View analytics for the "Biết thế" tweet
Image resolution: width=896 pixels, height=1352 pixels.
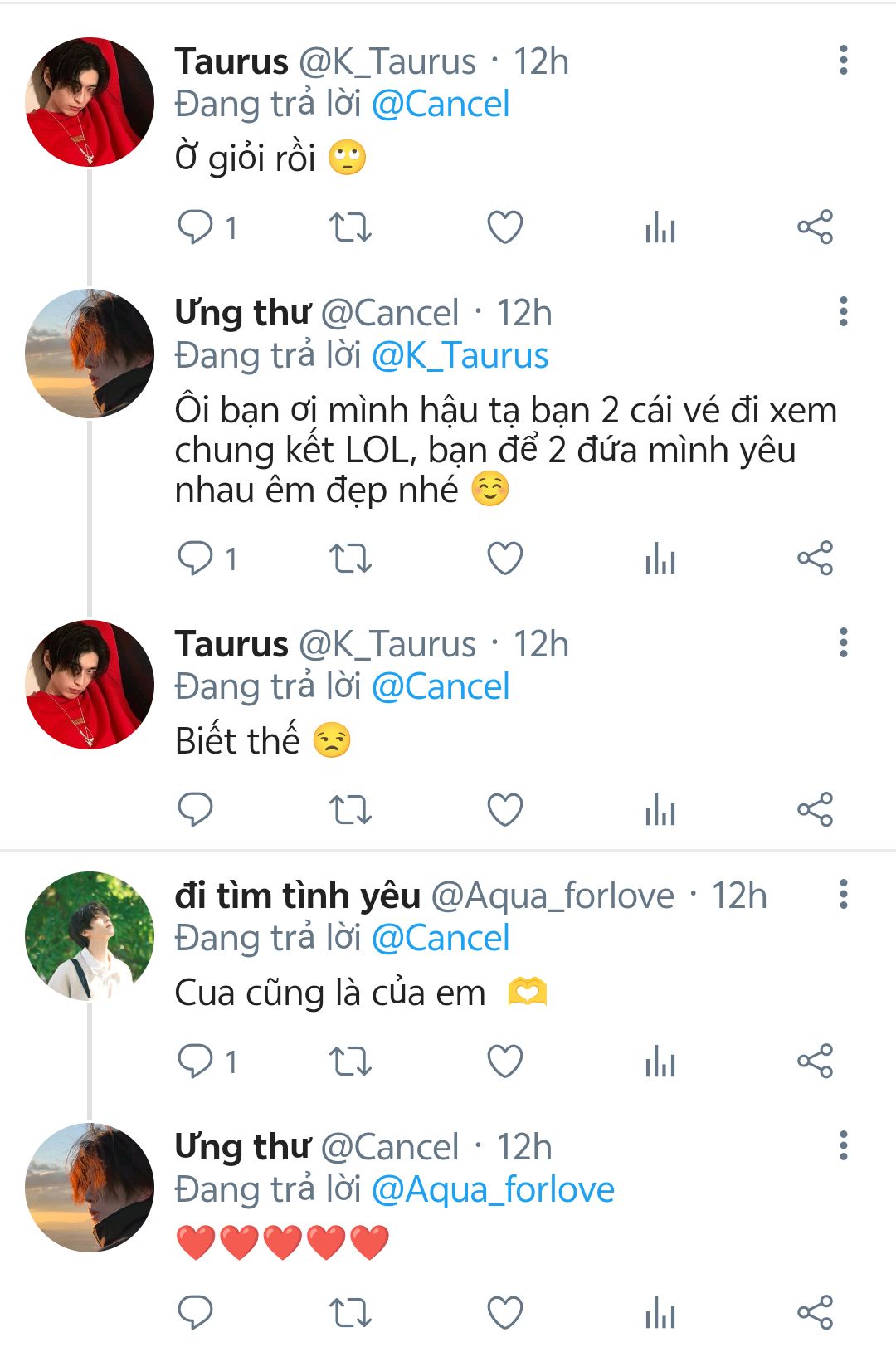[x=660, y=810]
